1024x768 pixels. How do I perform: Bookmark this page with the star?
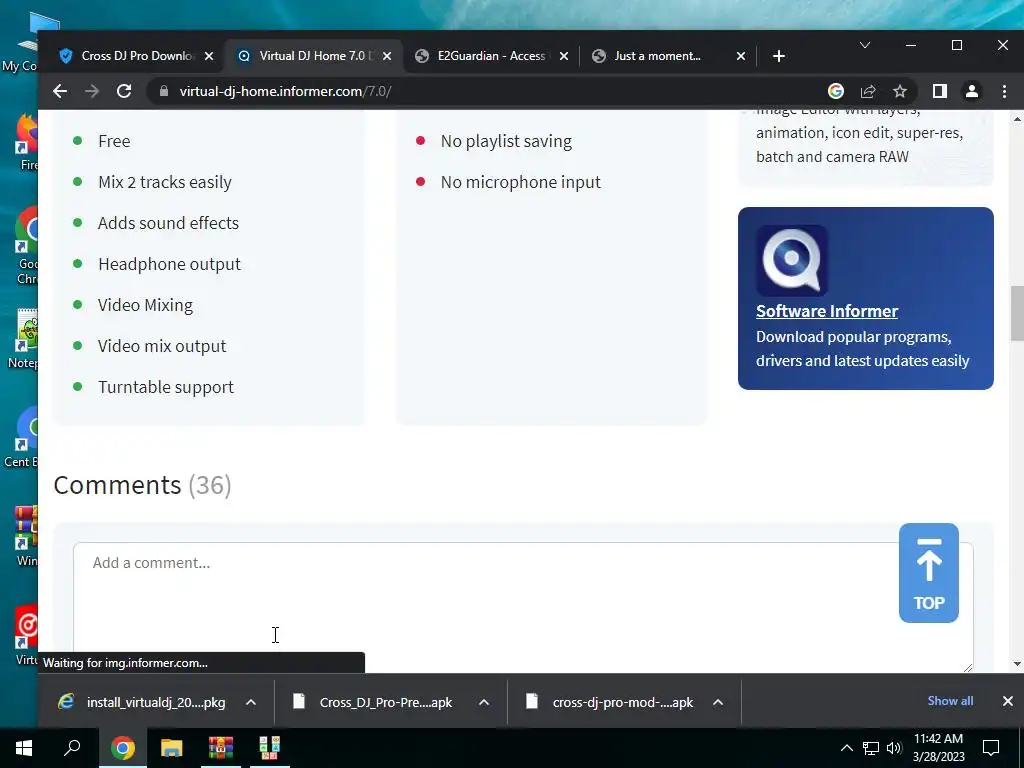click(900, 91)
